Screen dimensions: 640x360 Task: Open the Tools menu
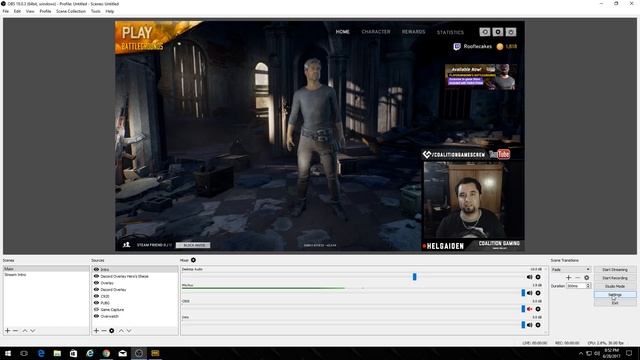tap(96, 11)
